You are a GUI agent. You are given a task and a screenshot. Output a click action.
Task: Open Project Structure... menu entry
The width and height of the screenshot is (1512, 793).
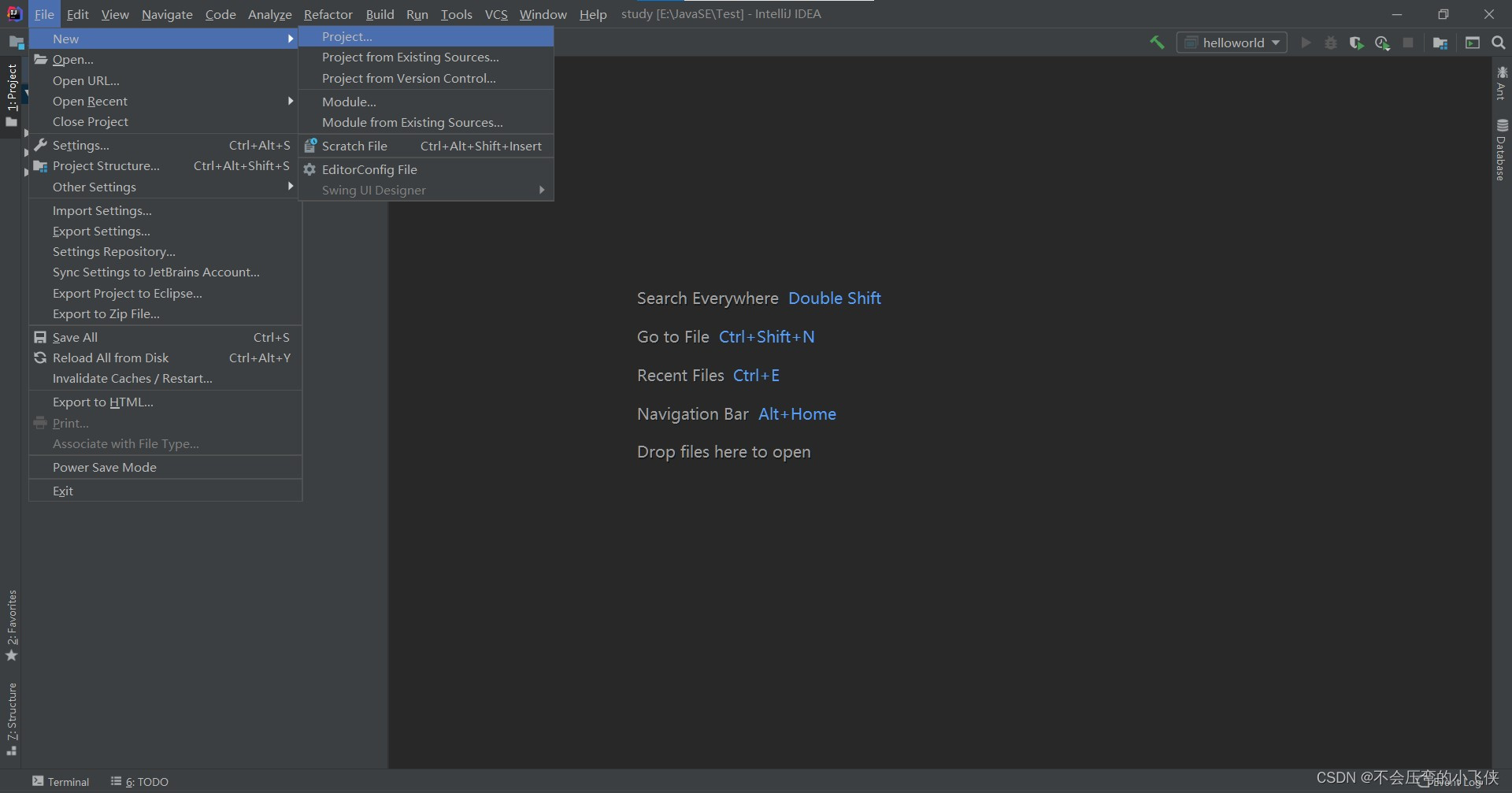[x=164, y=165]
